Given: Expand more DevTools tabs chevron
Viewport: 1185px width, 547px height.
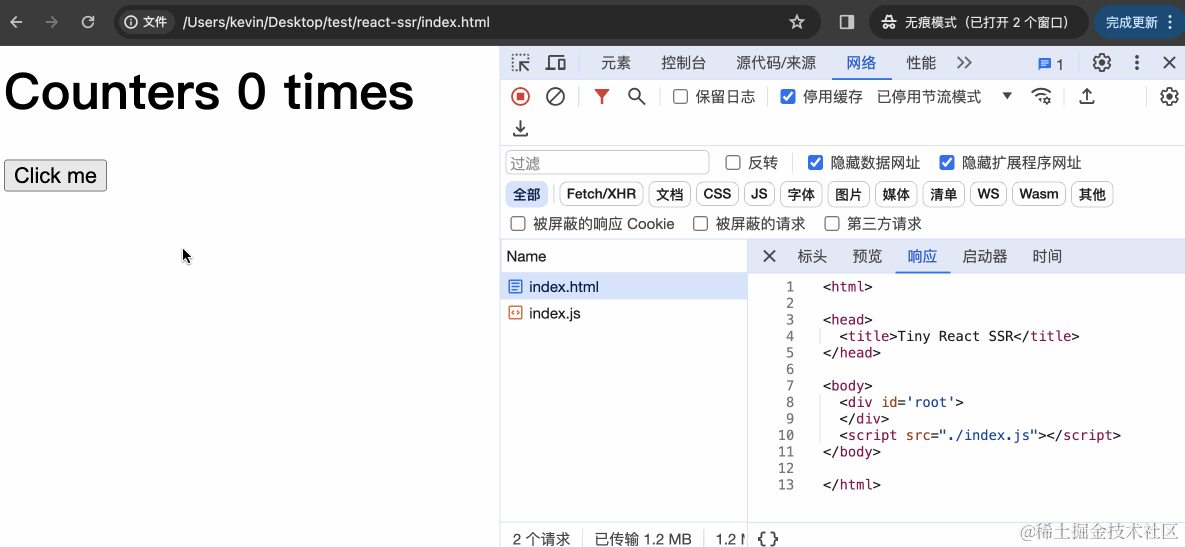Looking at the screenshot, I should [964, 63].
